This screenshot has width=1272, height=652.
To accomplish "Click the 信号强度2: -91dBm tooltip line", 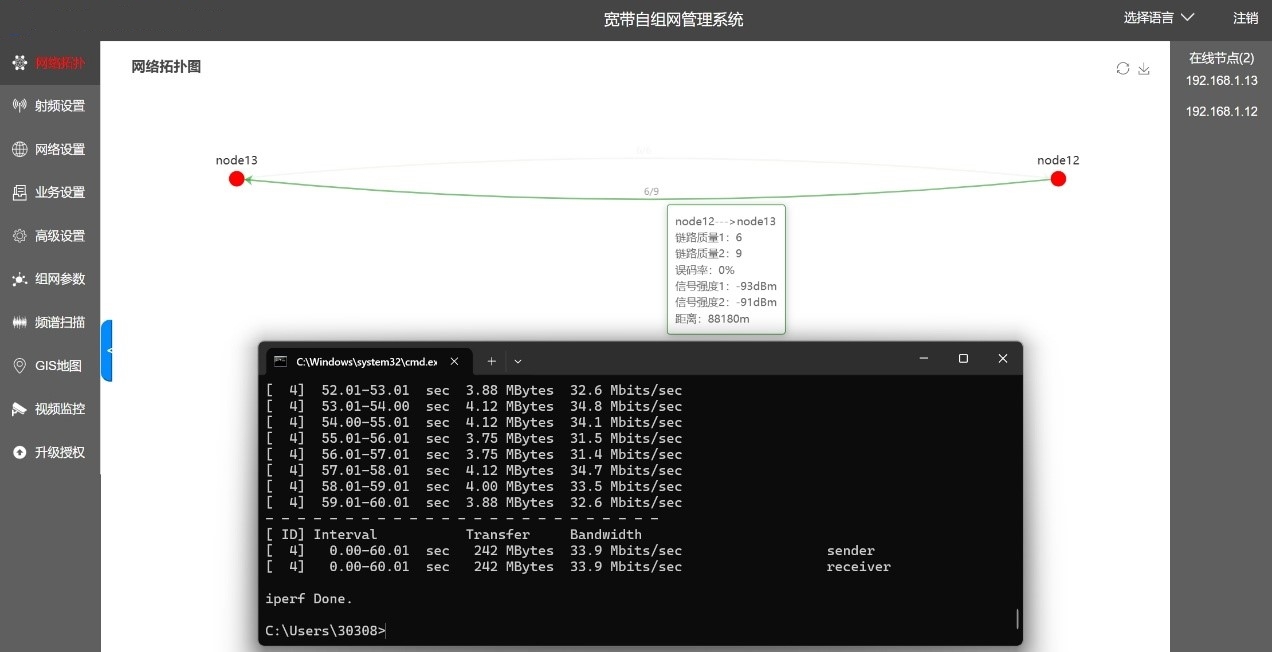I will (x=726, y=302).
